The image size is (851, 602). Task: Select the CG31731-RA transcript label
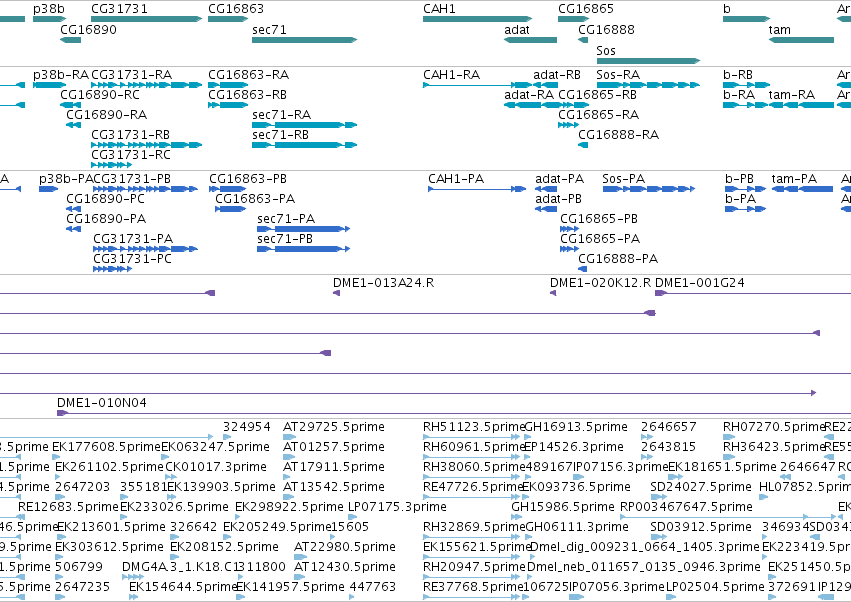pos(132,74)
